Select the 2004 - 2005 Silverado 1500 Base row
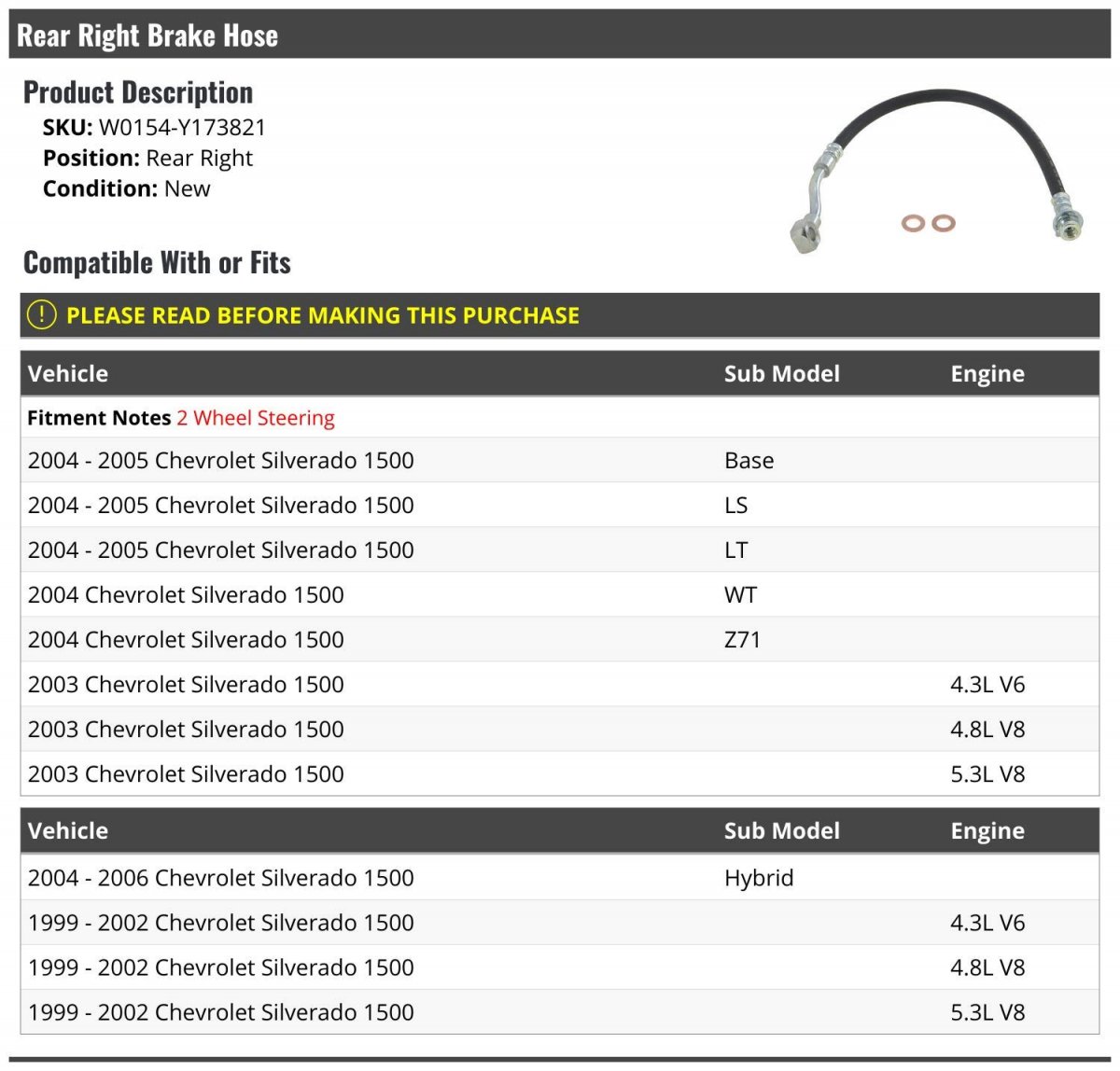Viewport: 1120px width, 1071px height. (x=560, y=460)
